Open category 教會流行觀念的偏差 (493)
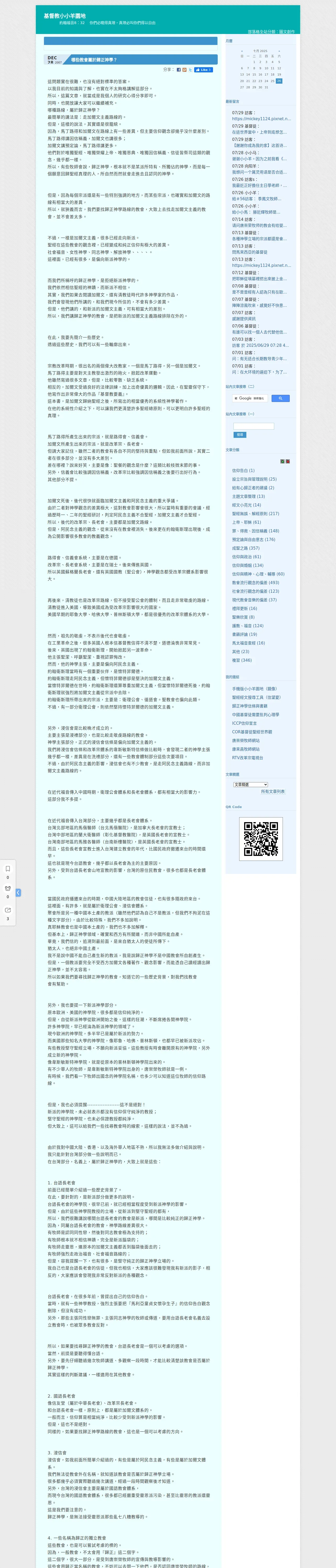The height and width of the screenshot is (1568, 336). click(x=255, y=583)
